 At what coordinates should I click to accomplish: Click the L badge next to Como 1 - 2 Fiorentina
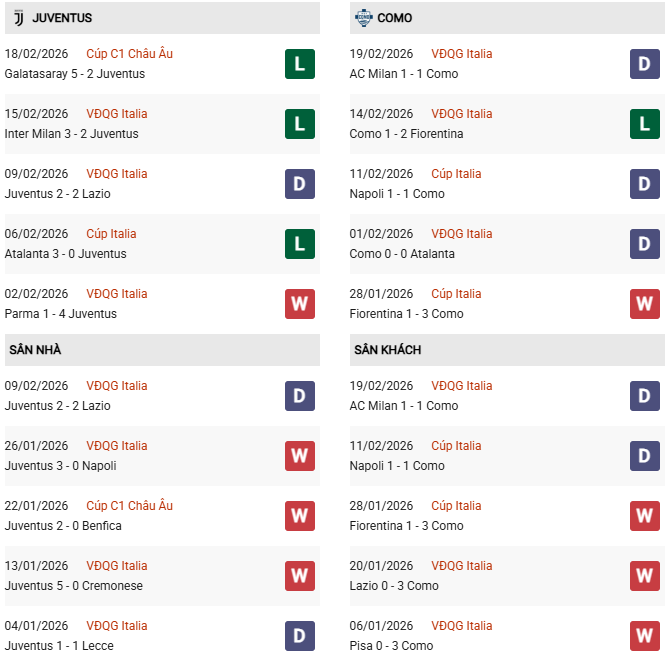pos(645,124)
